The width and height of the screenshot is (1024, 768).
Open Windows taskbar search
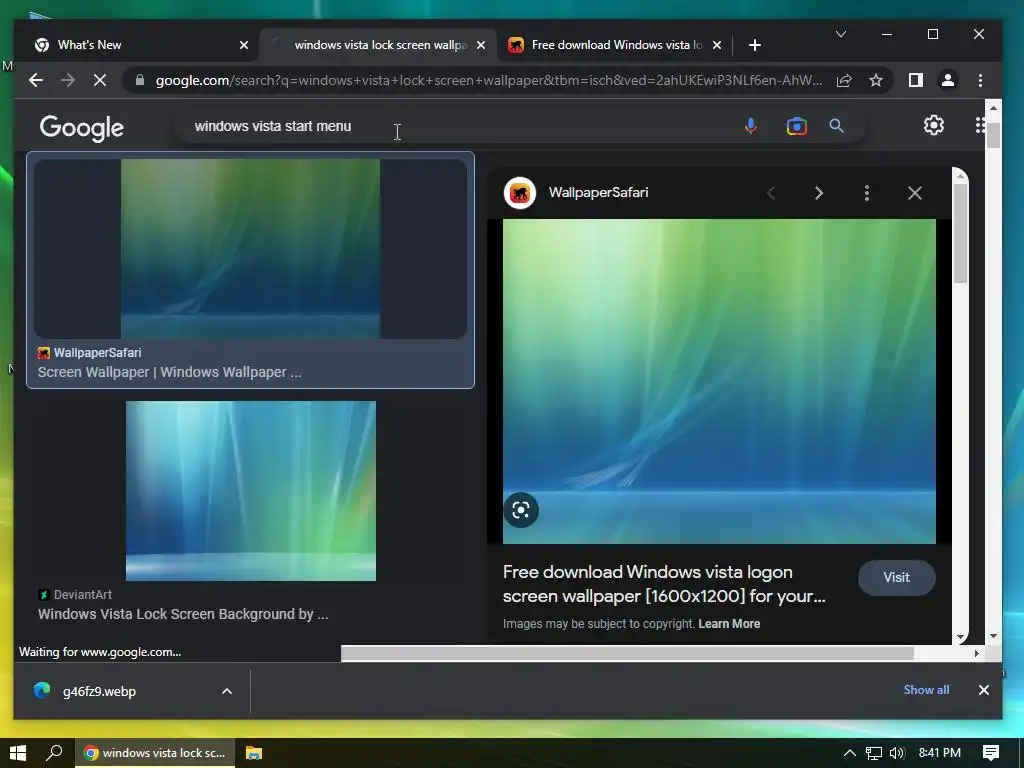54,753
